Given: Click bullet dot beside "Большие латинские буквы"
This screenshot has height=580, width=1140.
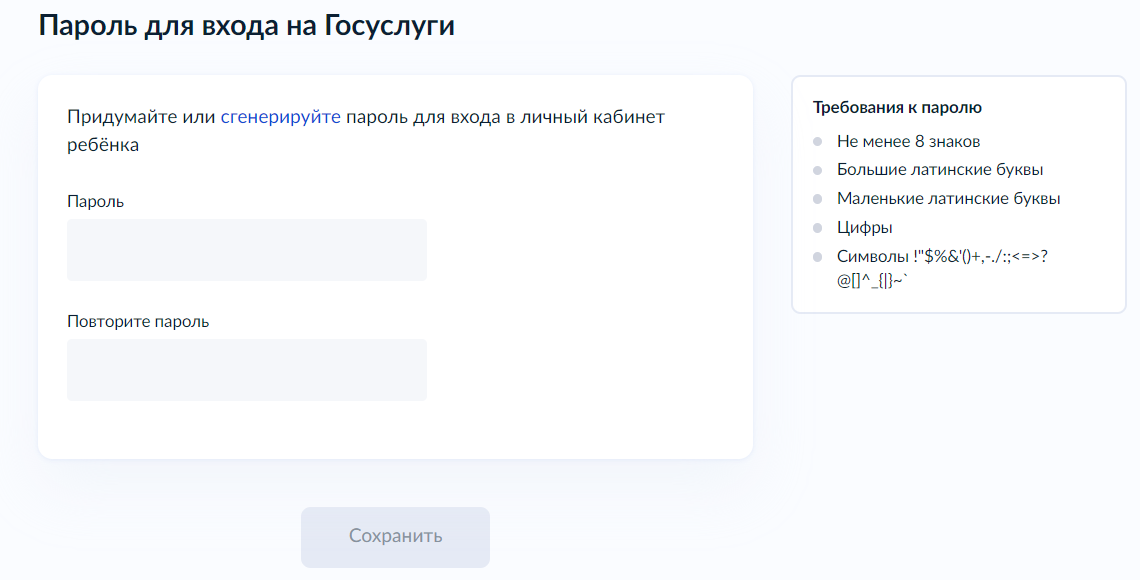Looking at the screenshot, I should tap(817, 170).
